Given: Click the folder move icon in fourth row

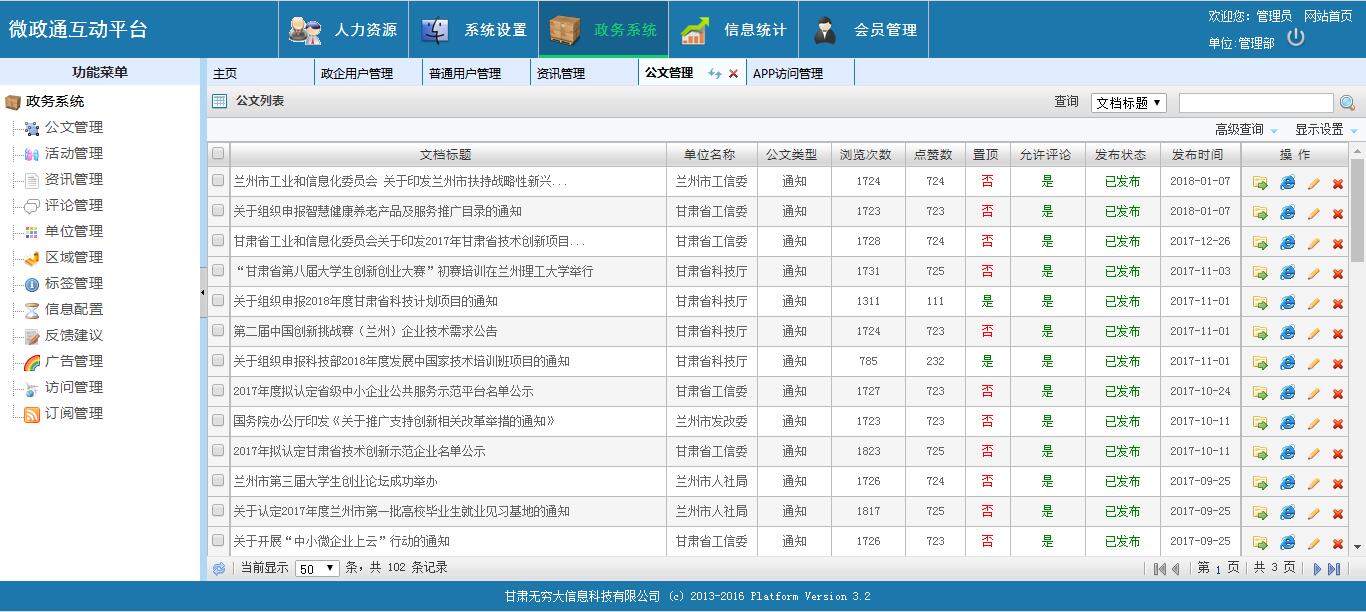Looking at the screenshot, I should (1260, 273).
